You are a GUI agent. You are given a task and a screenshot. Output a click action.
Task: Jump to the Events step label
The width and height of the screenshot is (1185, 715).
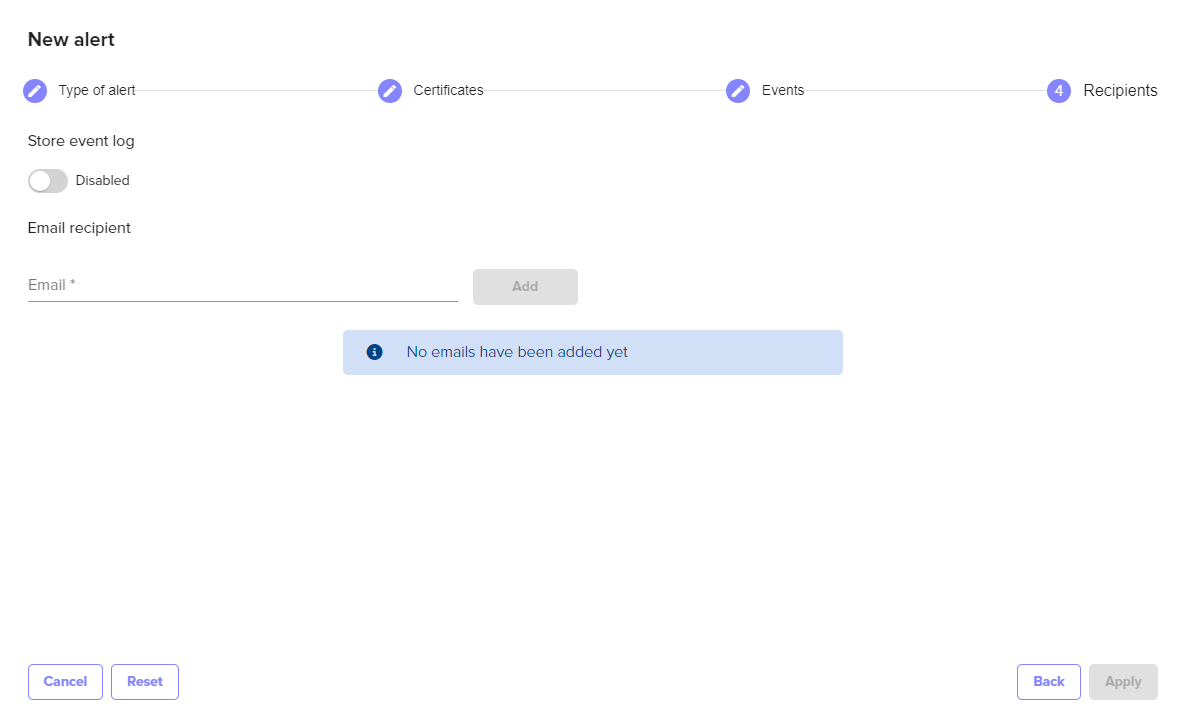click(x=783, y=91)
